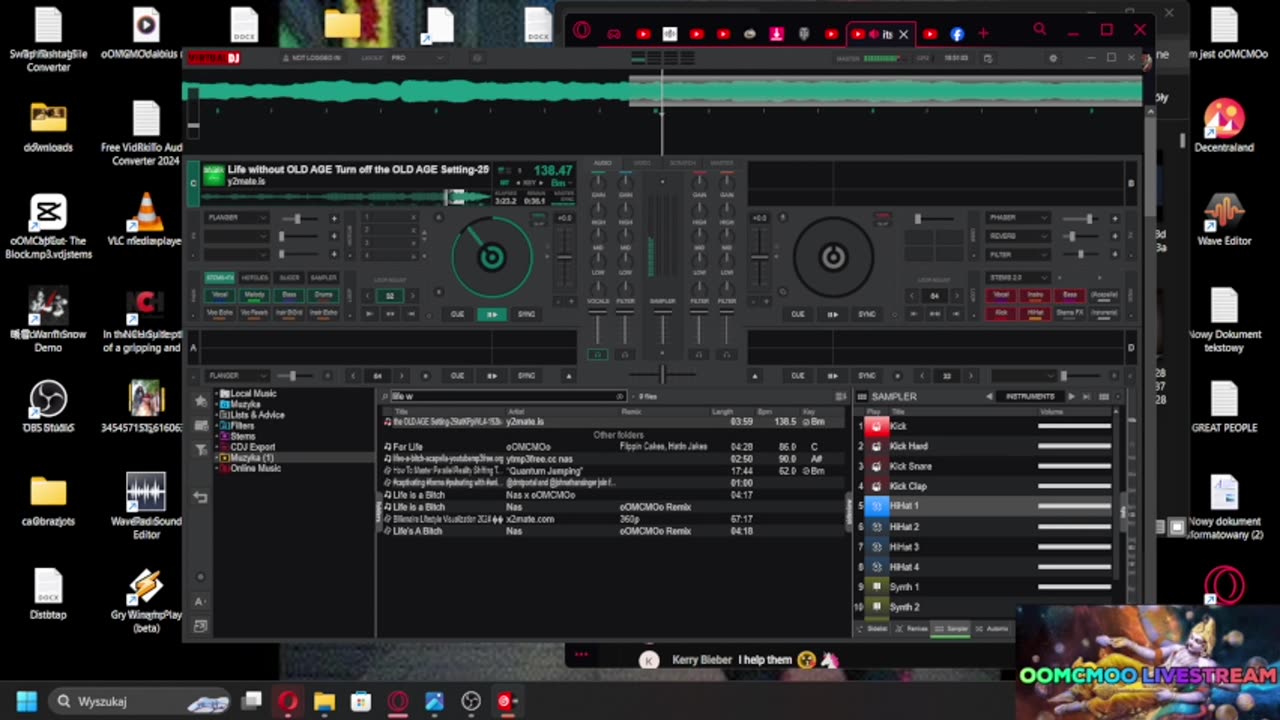Toggle the Vocal stem pad on right deck
This screenshot has height=720, width=1280.
[1001, 295]
